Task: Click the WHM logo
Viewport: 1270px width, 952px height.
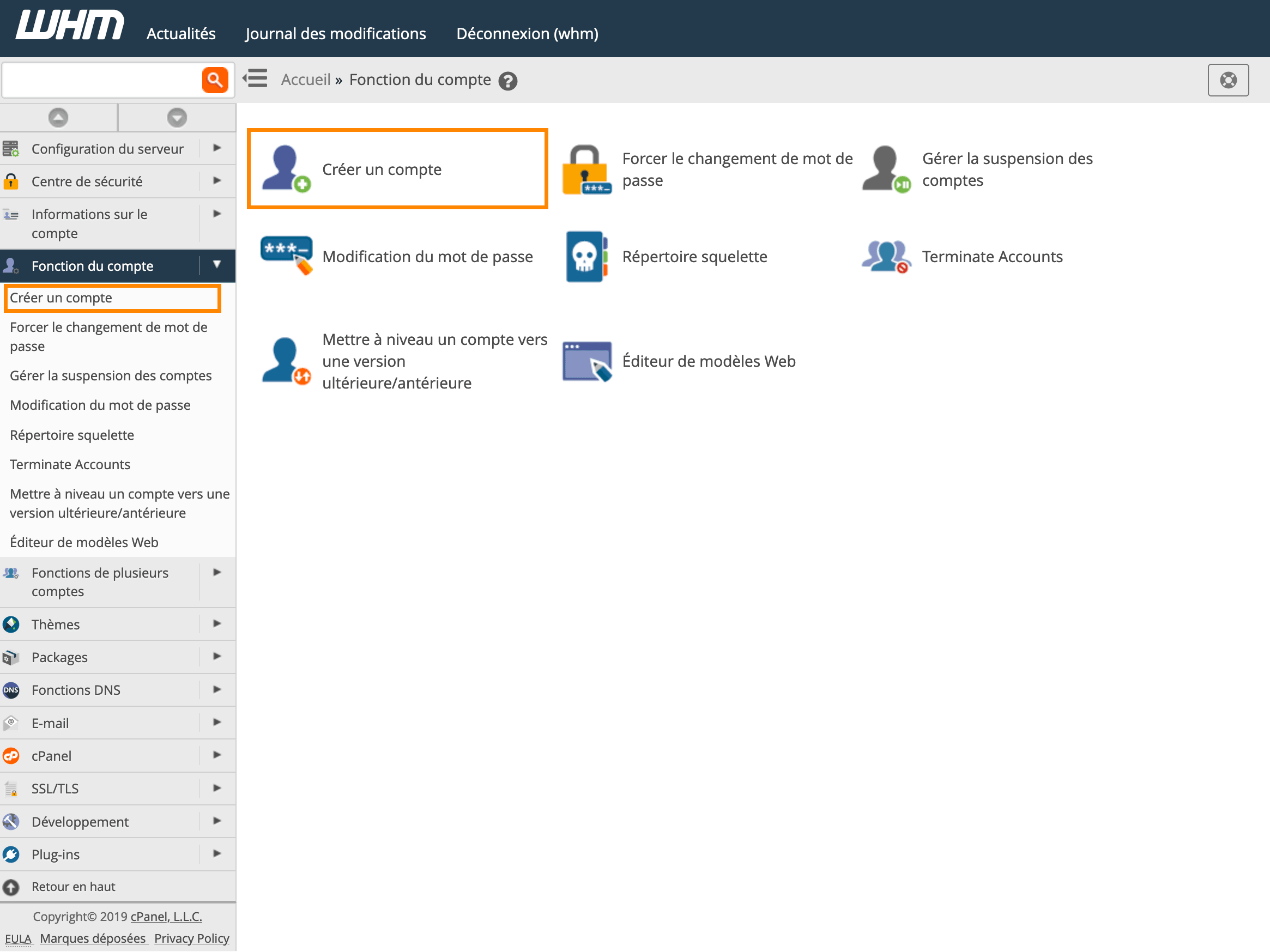Action: (69, 25)
